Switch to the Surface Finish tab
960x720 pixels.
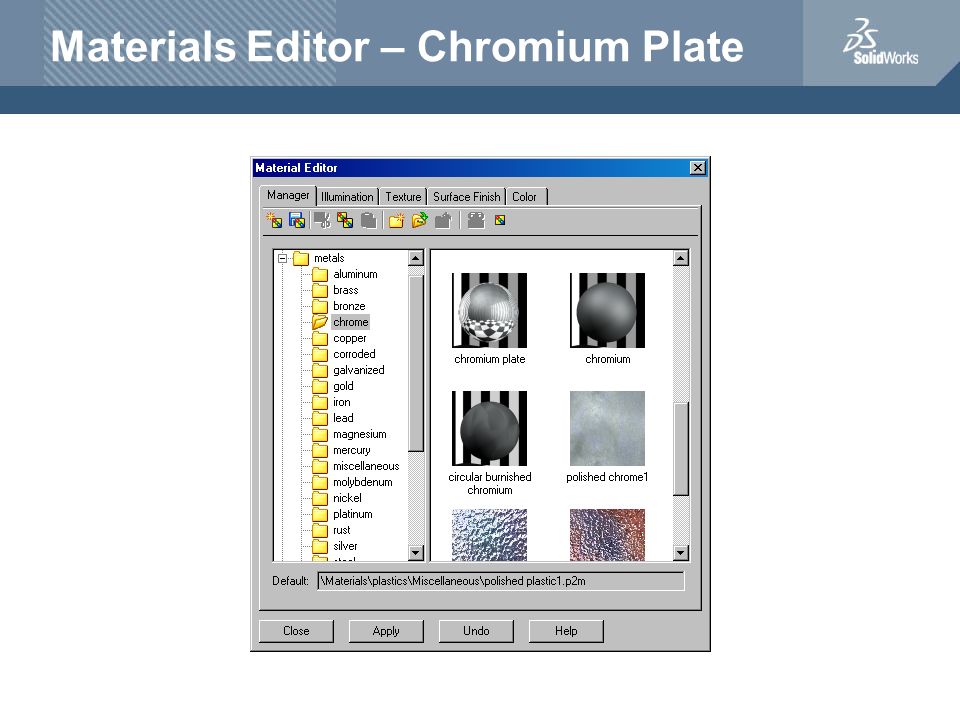click(467, 197)
